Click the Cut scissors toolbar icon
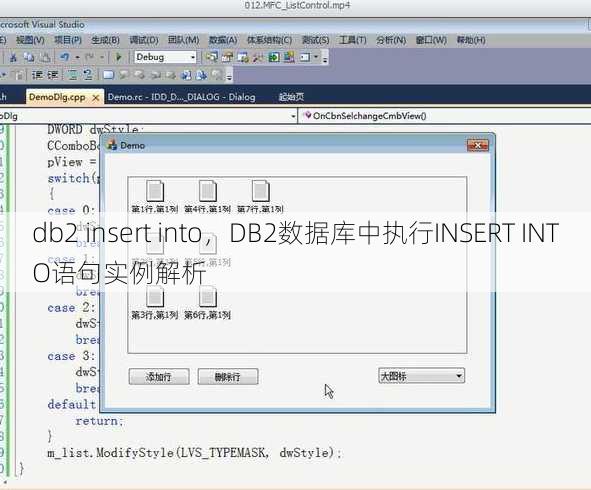591x490 pixels. [x=13, y=57]
